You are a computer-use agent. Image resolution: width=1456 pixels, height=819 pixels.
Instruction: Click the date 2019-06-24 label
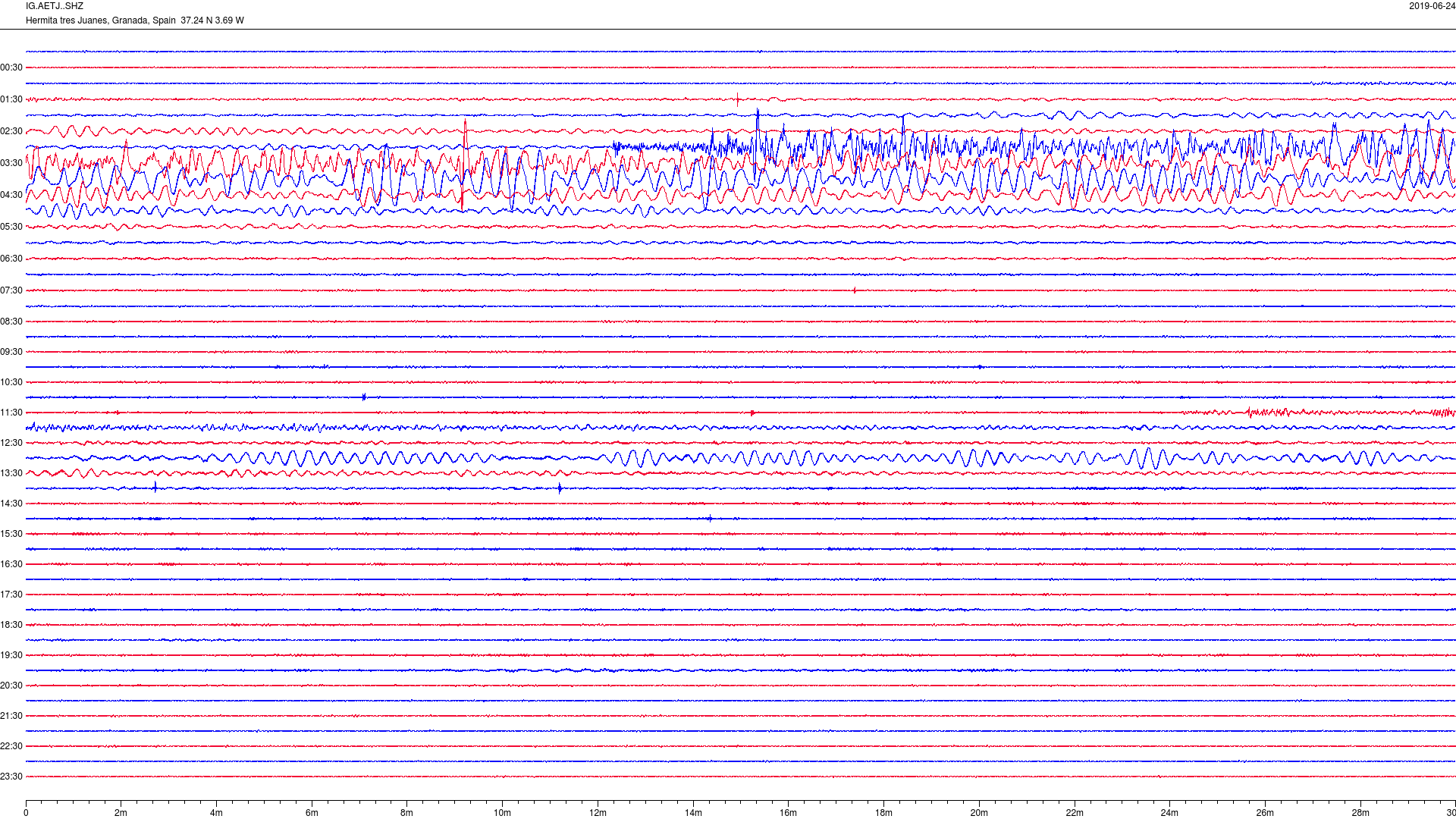click(x=1432, y=6)
